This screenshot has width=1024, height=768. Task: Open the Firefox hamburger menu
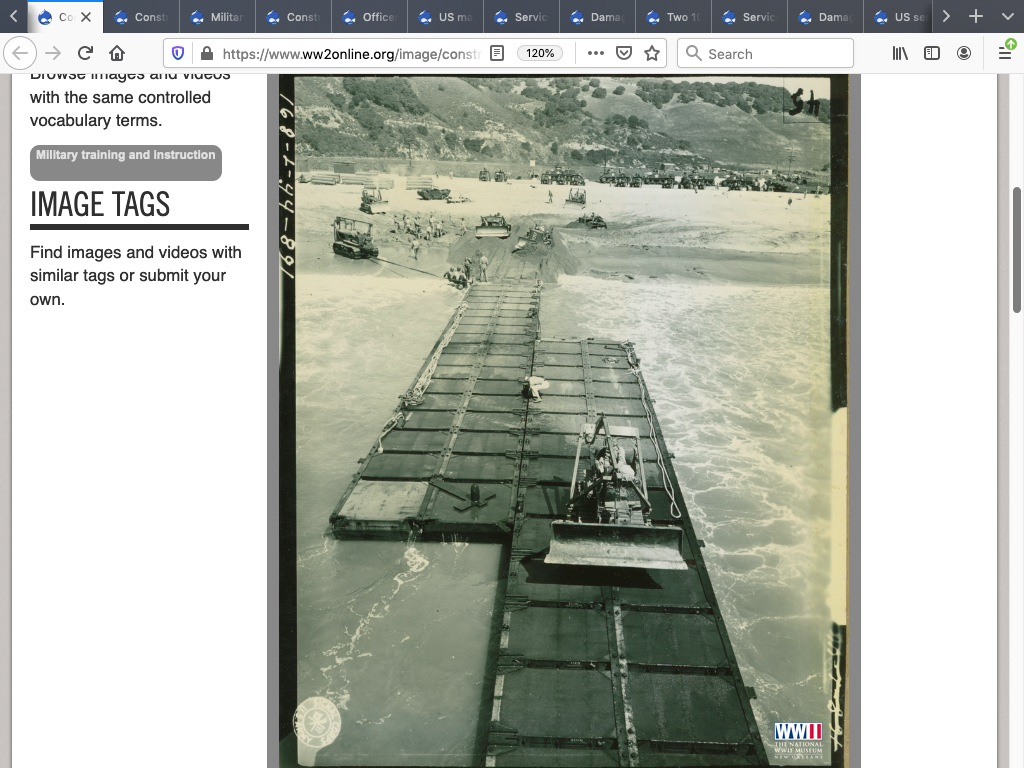[x=1005, y=54]
